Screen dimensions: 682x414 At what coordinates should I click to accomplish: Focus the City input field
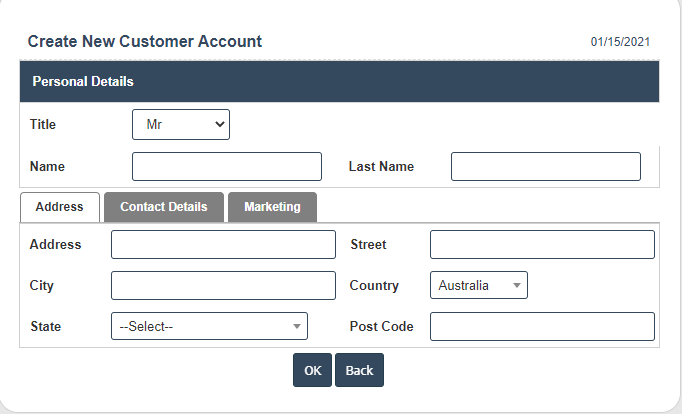(x=223, y=285)
